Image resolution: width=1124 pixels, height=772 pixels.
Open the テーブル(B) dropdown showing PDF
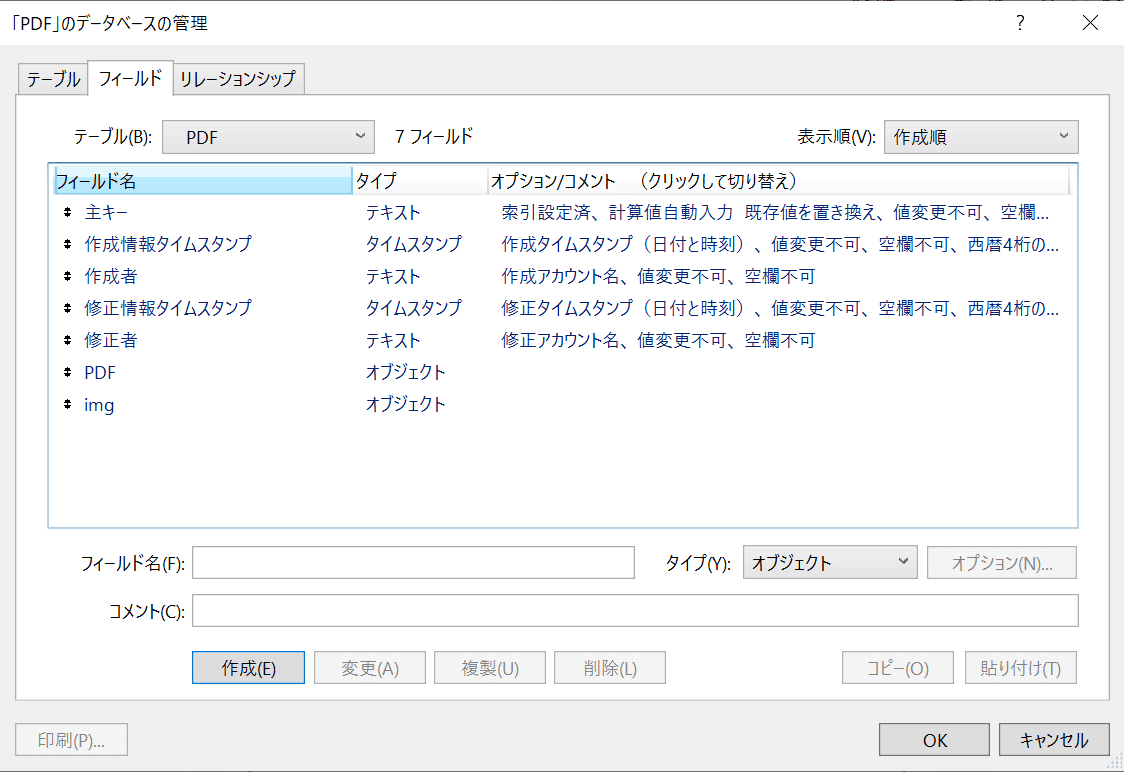pos(268,137)
